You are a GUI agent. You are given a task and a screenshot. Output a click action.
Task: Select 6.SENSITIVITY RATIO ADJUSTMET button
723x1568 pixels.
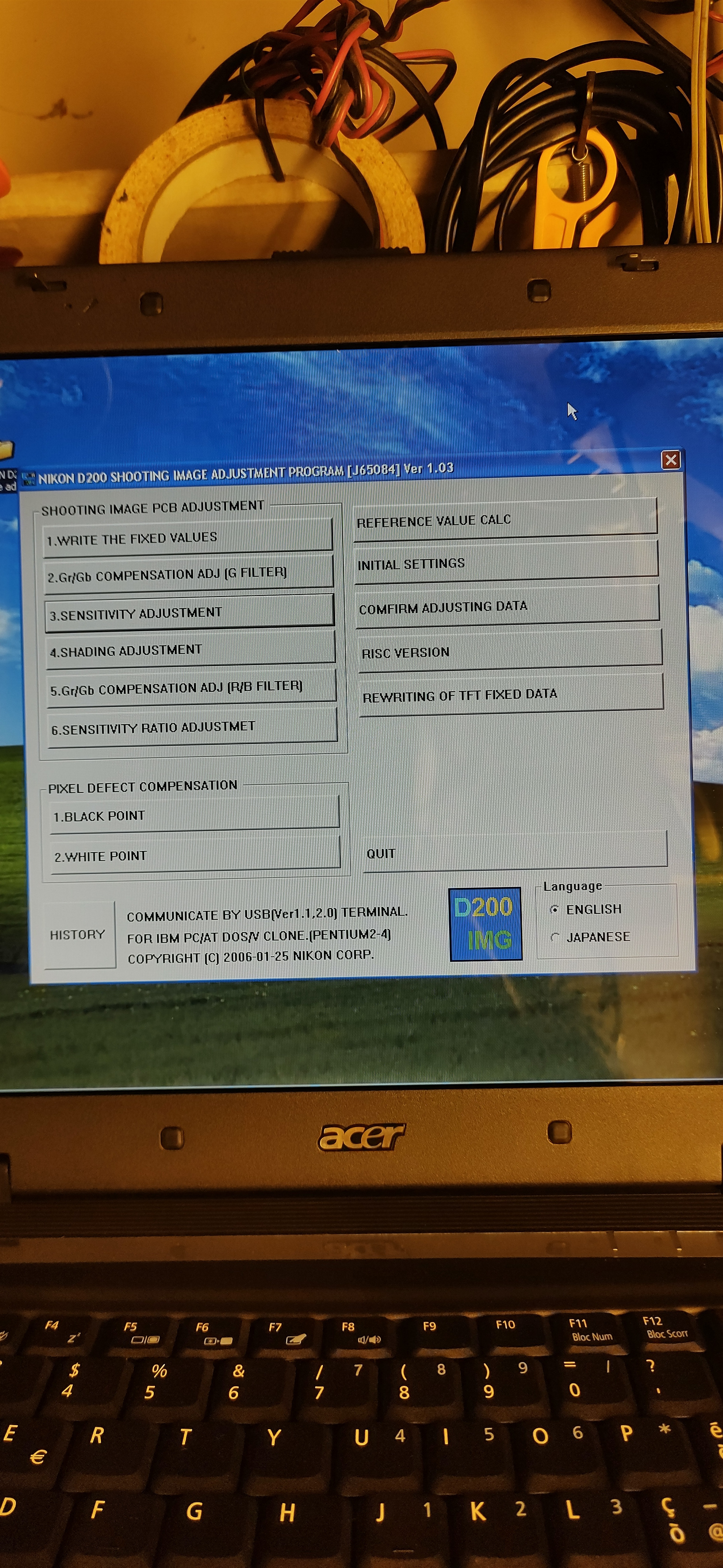(x=193, y=727)
